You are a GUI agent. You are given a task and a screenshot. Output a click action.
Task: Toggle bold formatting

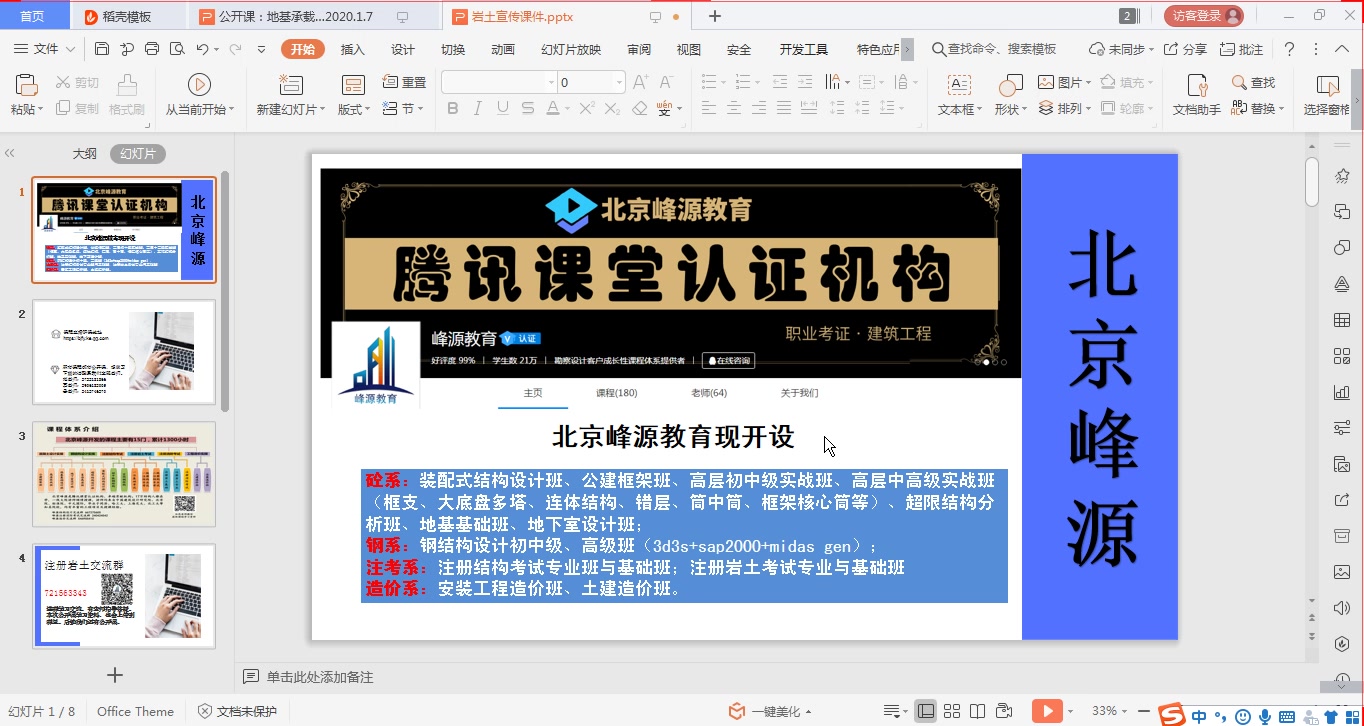point(452,108)
